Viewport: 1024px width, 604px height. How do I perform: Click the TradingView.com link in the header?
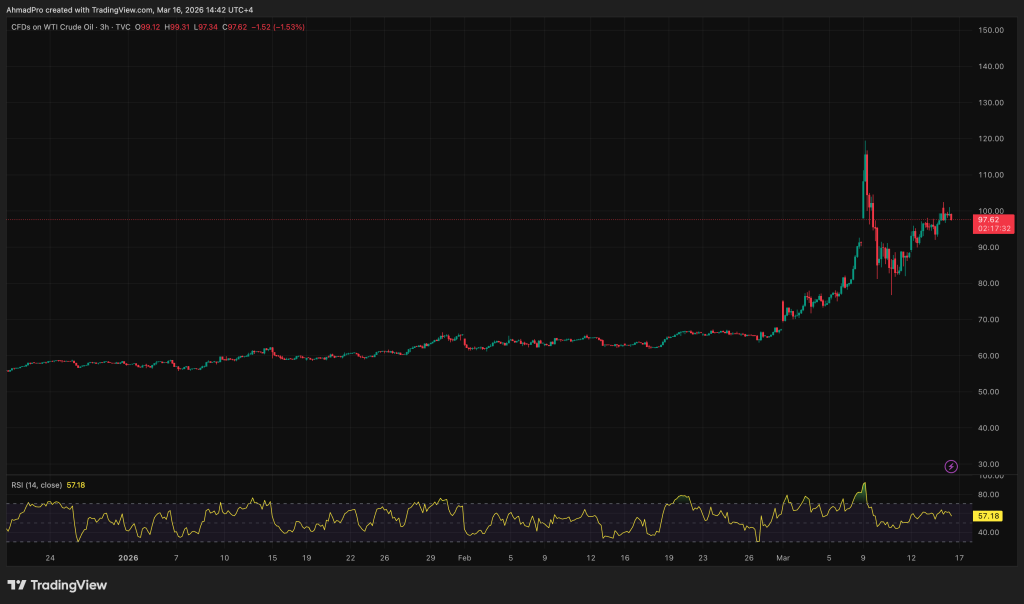click(122, 10)
